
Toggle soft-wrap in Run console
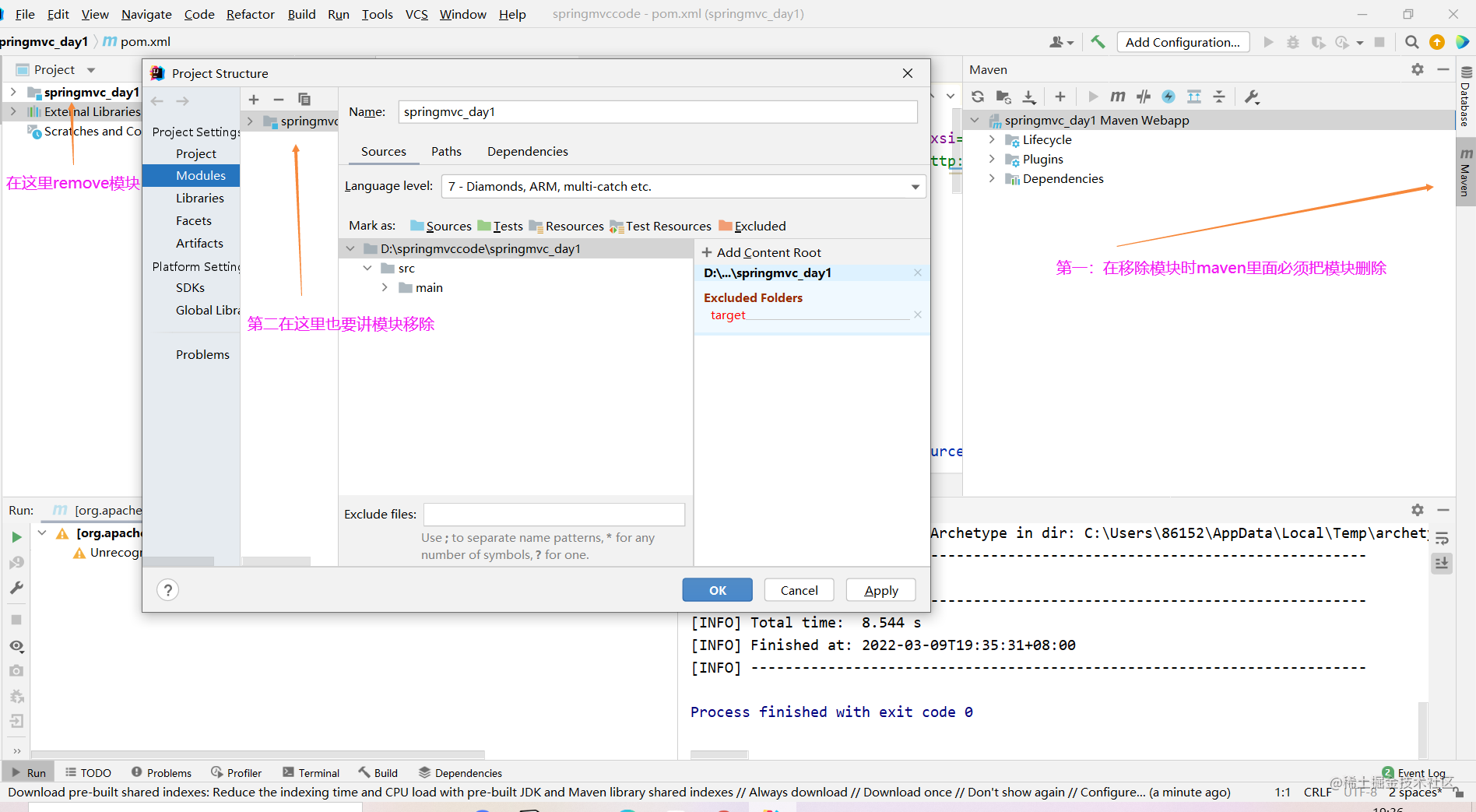[1442, 538]
